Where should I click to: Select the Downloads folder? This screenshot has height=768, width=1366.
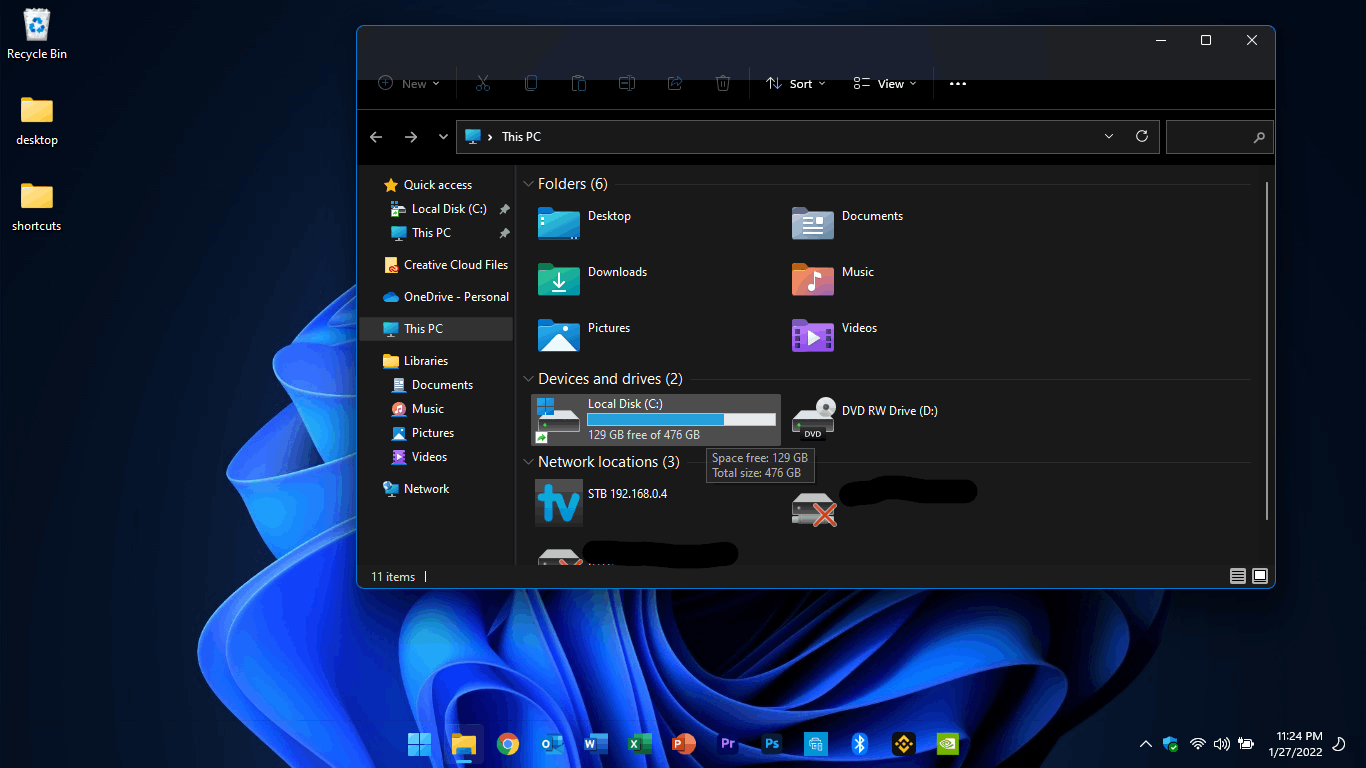pos(593,279)
